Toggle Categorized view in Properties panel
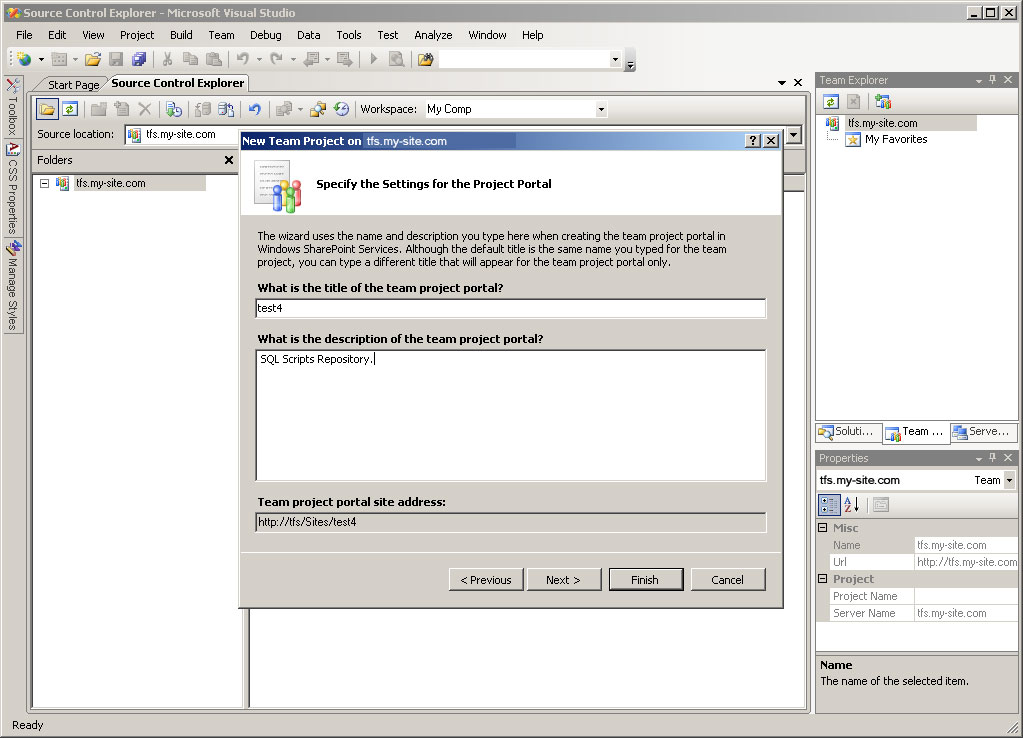The image size is (1023, 738). pos(829,504)
